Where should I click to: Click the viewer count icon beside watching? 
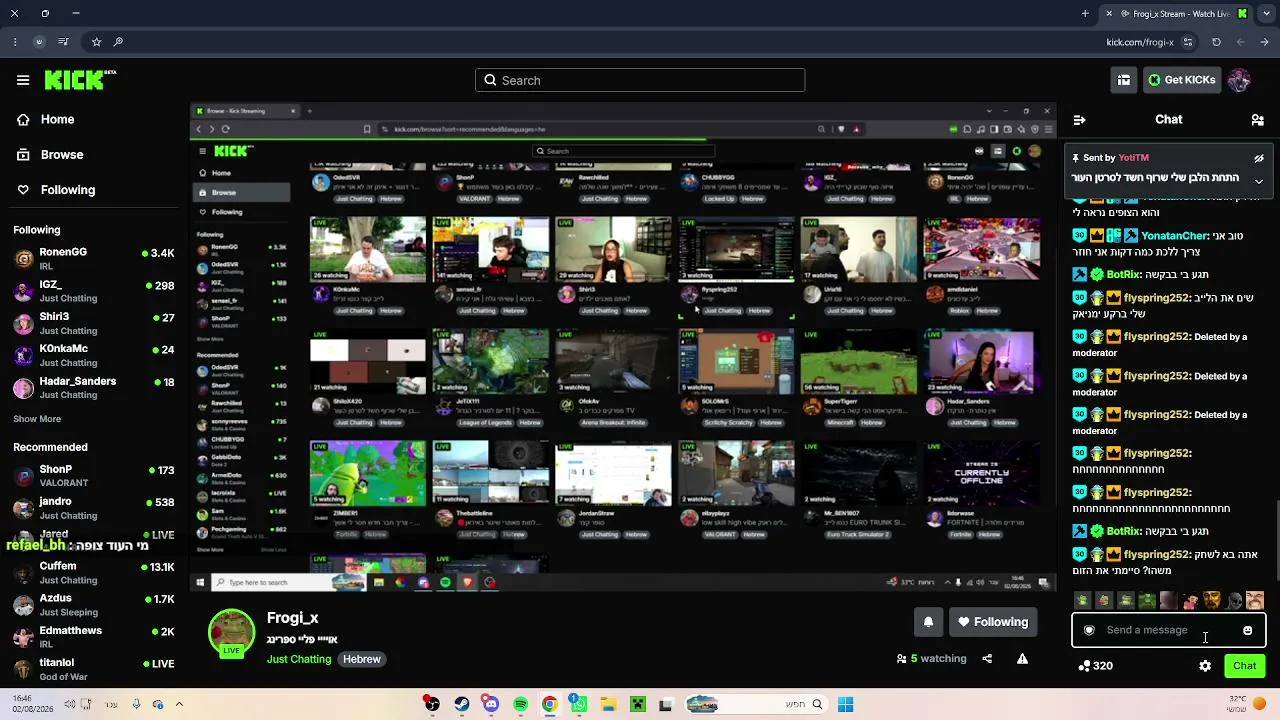[901, 659]
